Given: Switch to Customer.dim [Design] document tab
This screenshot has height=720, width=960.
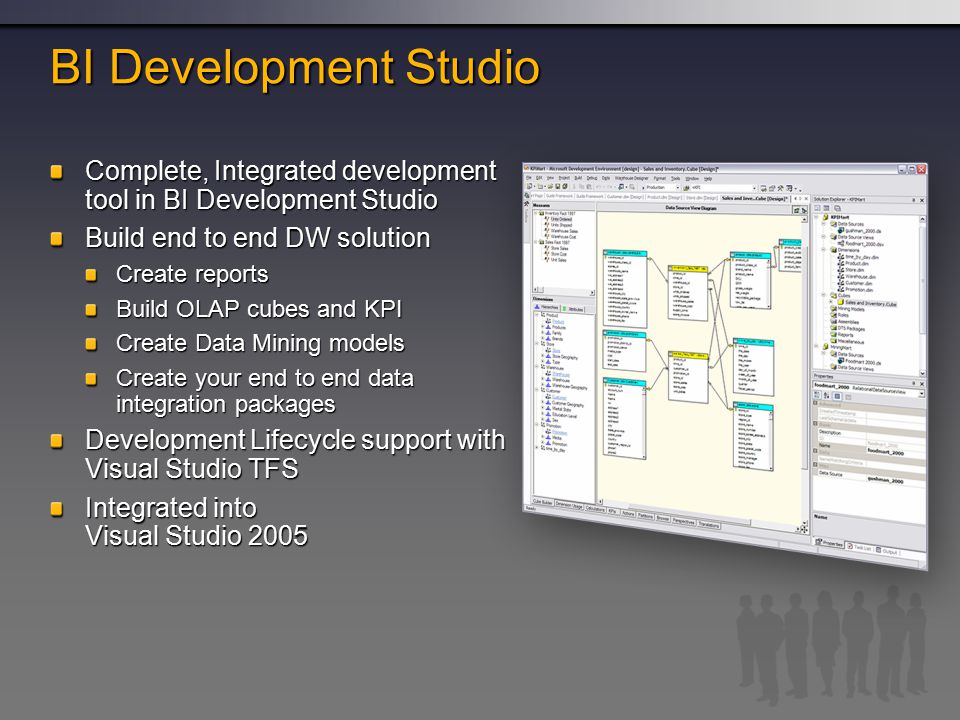Looking at the screenshot, I should tap(624, 197).
